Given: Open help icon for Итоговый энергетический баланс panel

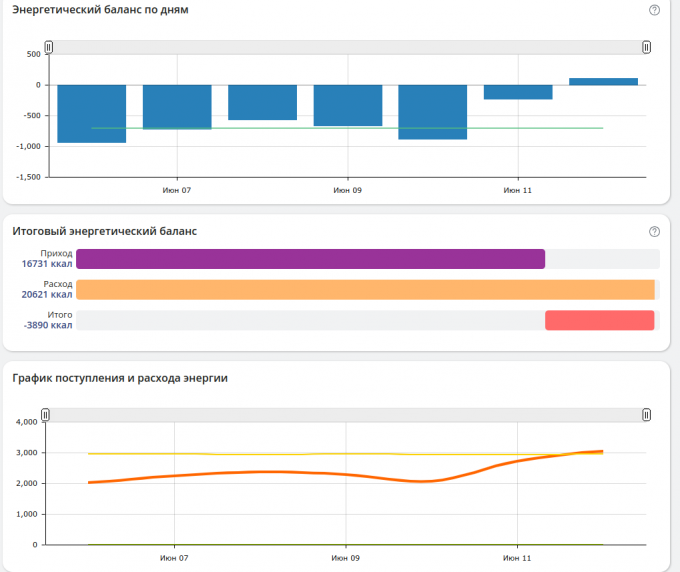Looking at the screenshot, I should (x=654, y=231).
